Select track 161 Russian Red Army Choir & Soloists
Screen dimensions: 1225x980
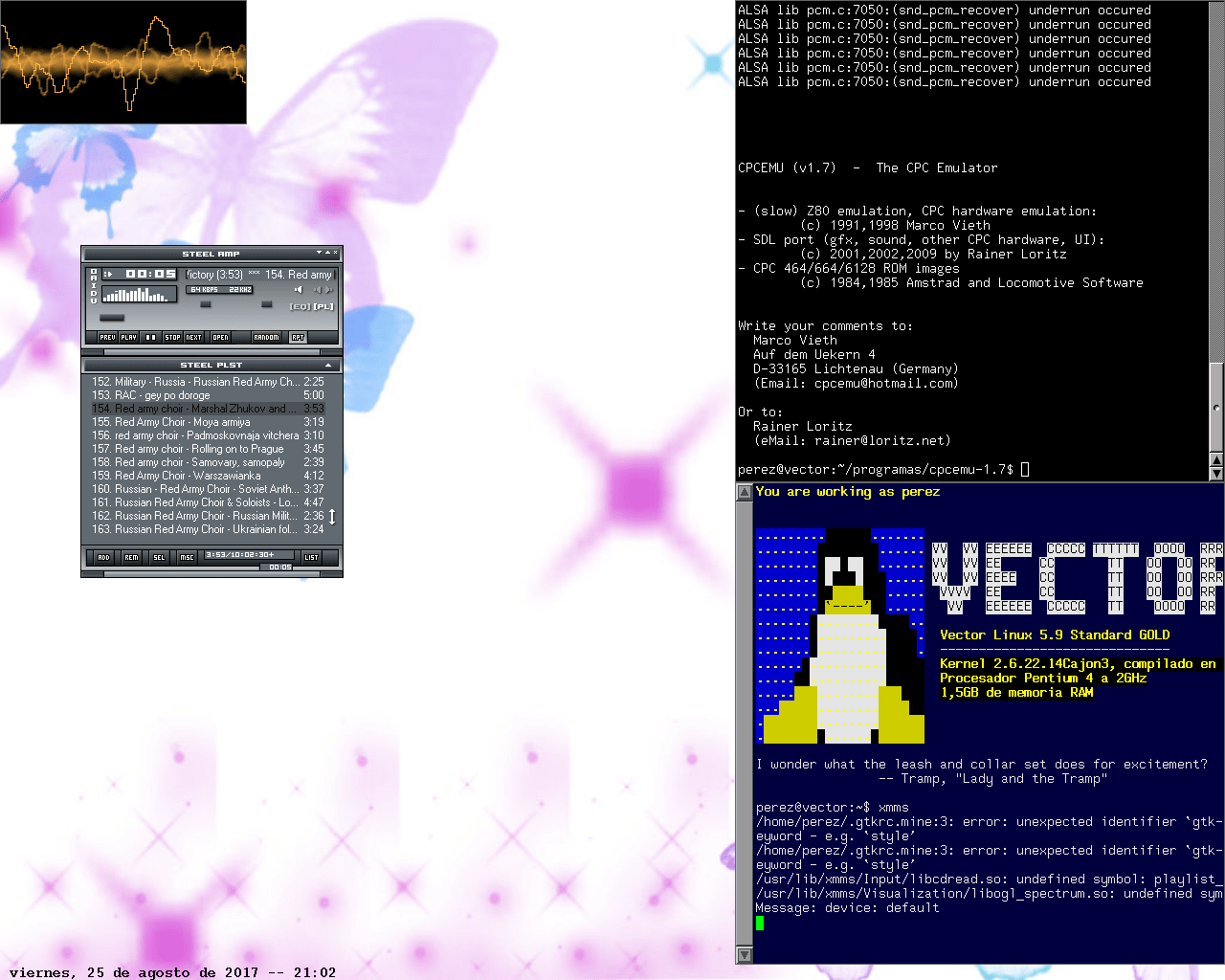(208, 502)
